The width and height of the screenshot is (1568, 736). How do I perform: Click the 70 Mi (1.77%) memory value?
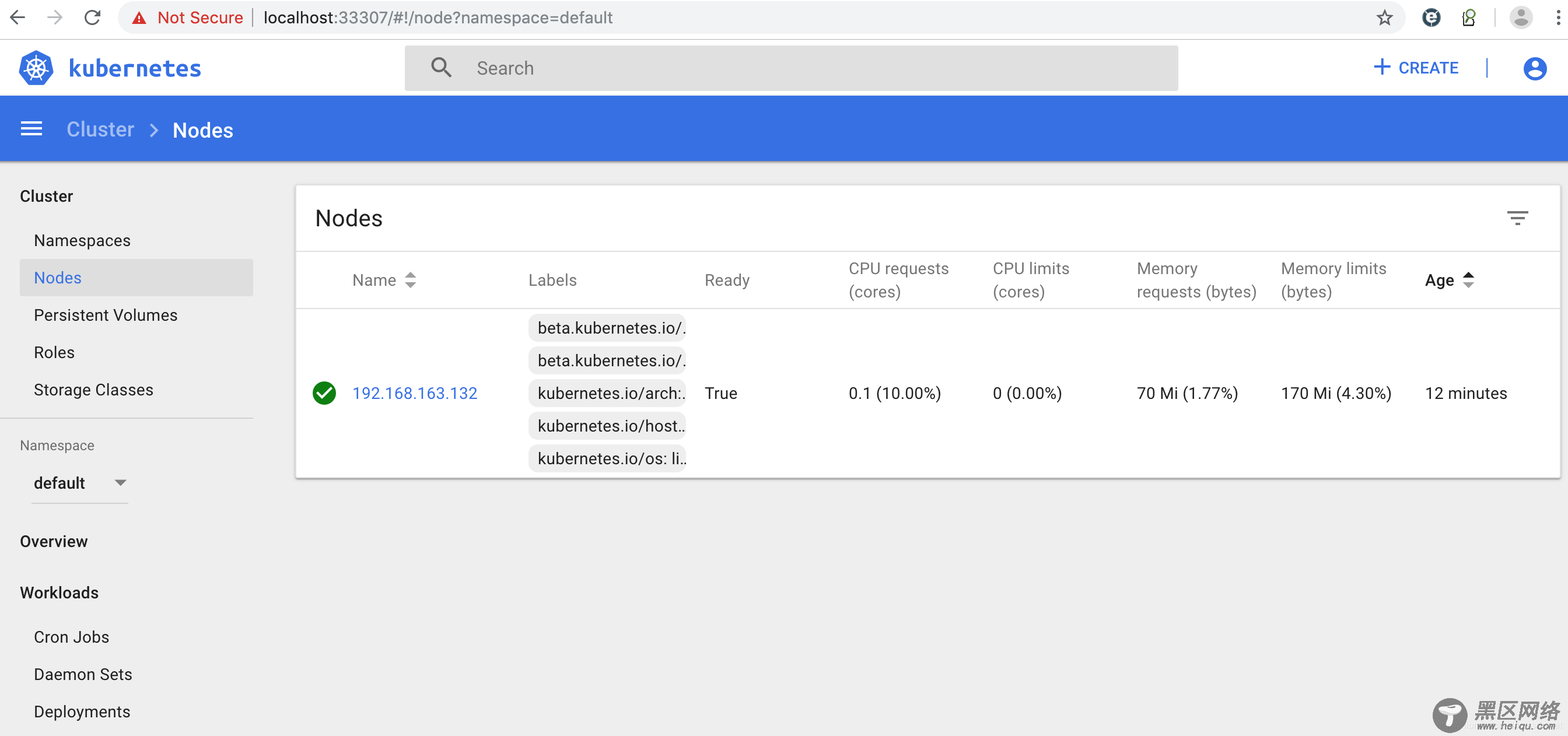[x=1187, y=393]
